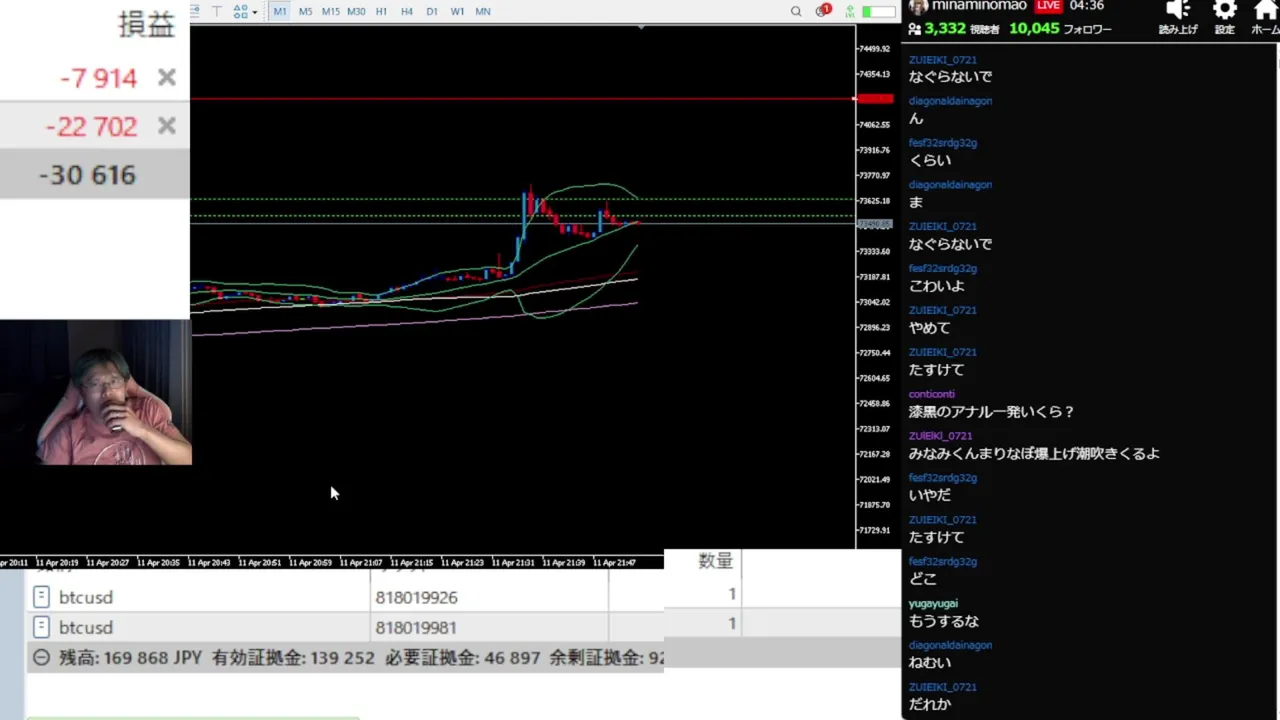This screenshot has width=1280, height=720.
Task: Close the position showing -7 914 loss
Action: tap(166, 77)
